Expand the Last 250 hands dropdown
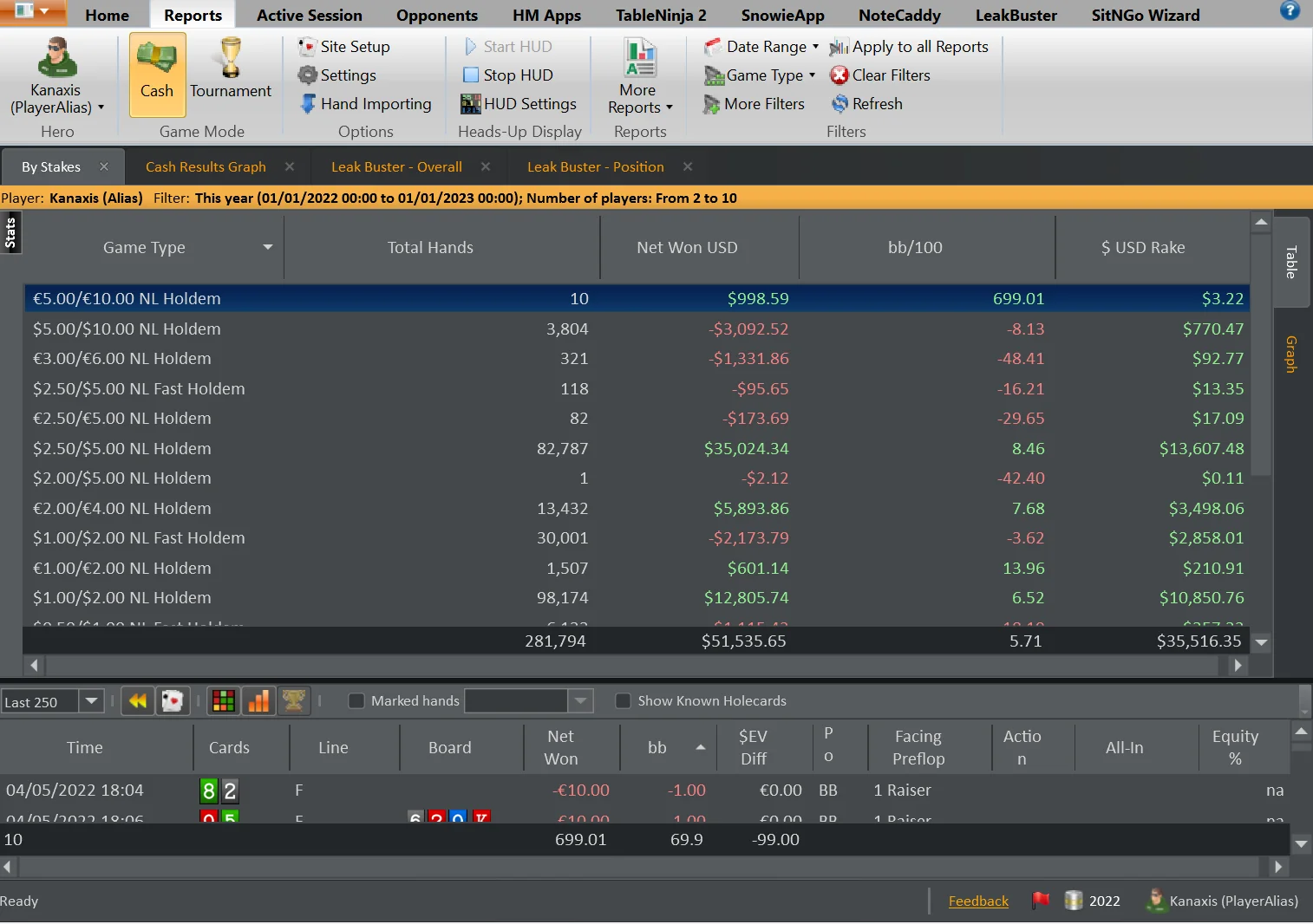This screenshot has height=924, width=1313. coord(91,700)
